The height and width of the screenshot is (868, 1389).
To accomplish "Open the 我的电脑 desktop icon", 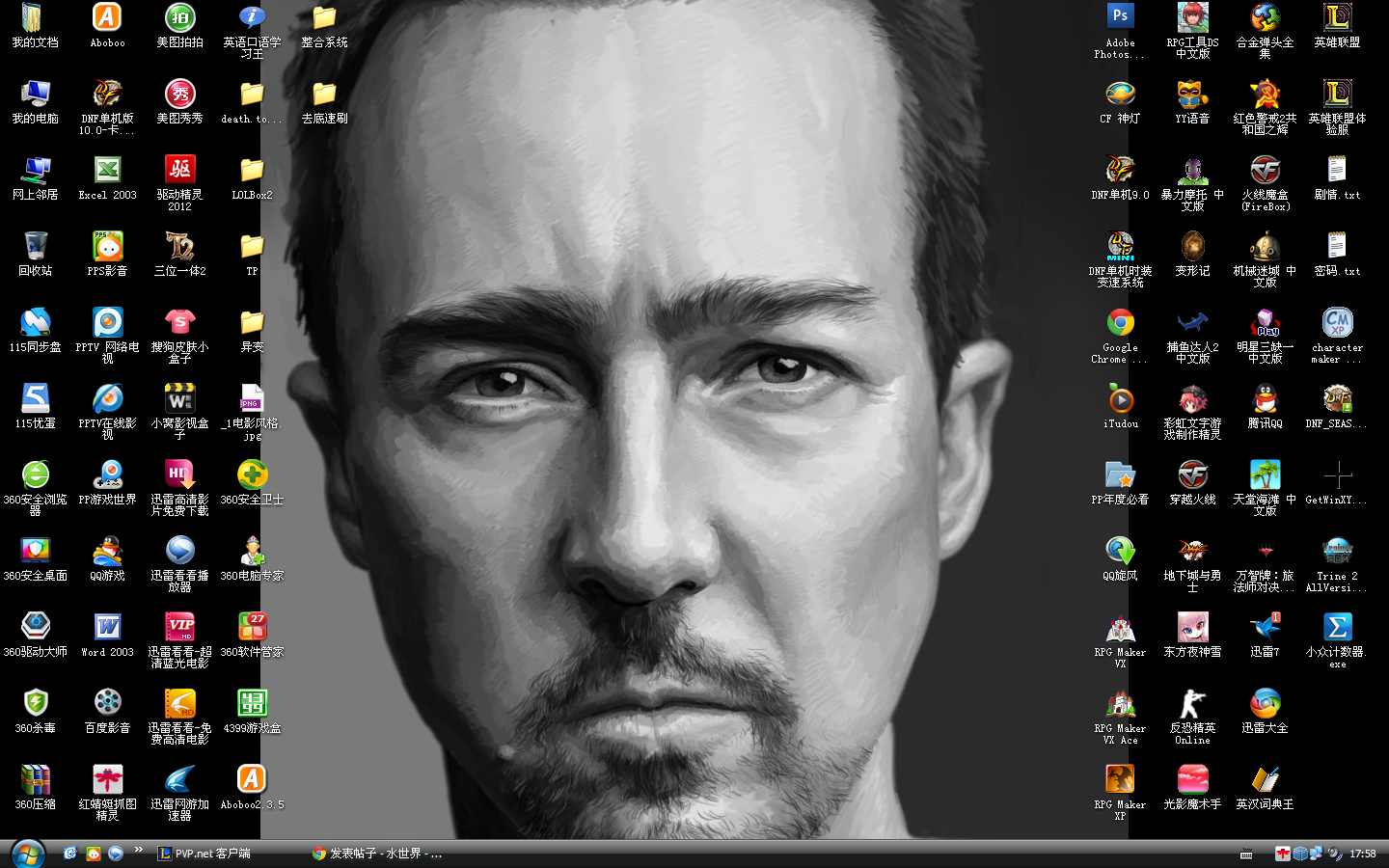I will (x=35, y=101).
